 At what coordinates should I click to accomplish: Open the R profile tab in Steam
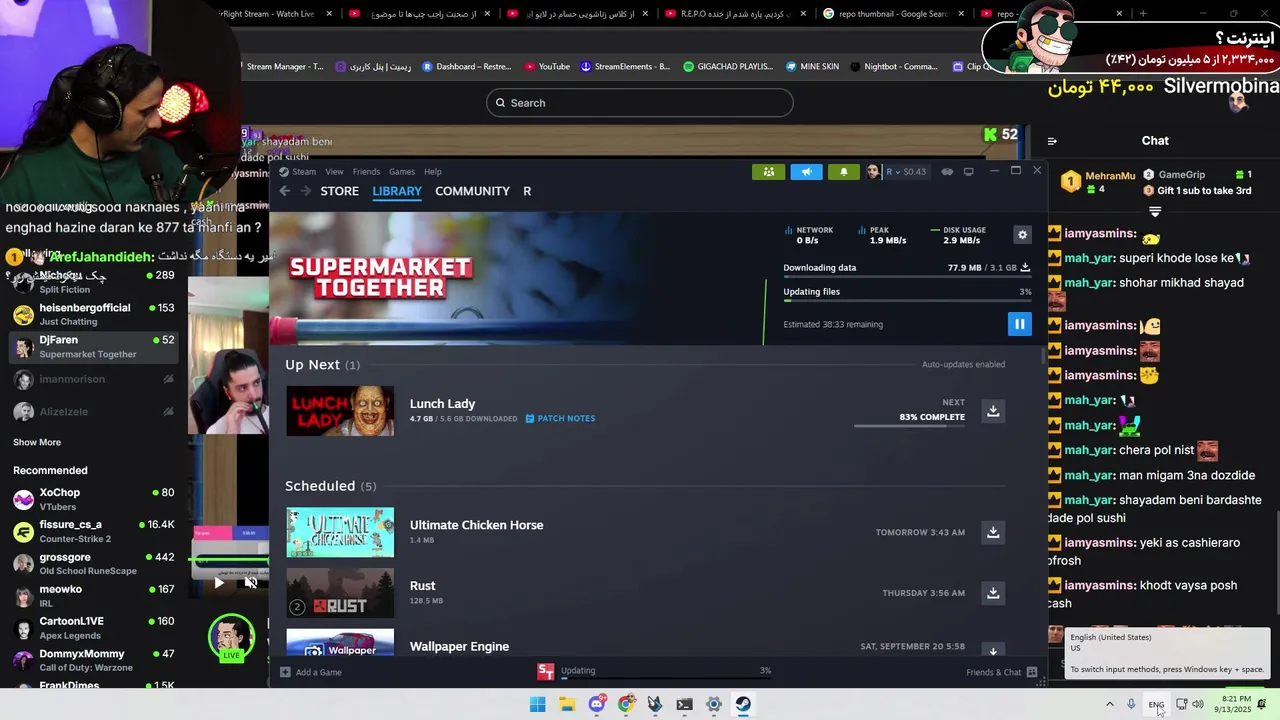click(x=527, y=191)
